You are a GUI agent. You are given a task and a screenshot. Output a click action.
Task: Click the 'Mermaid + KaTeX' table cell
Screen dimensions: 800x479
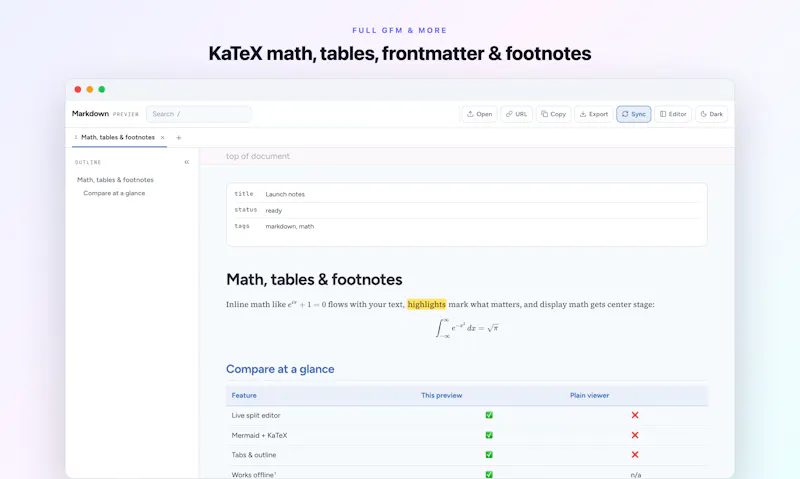pos(259,436)
